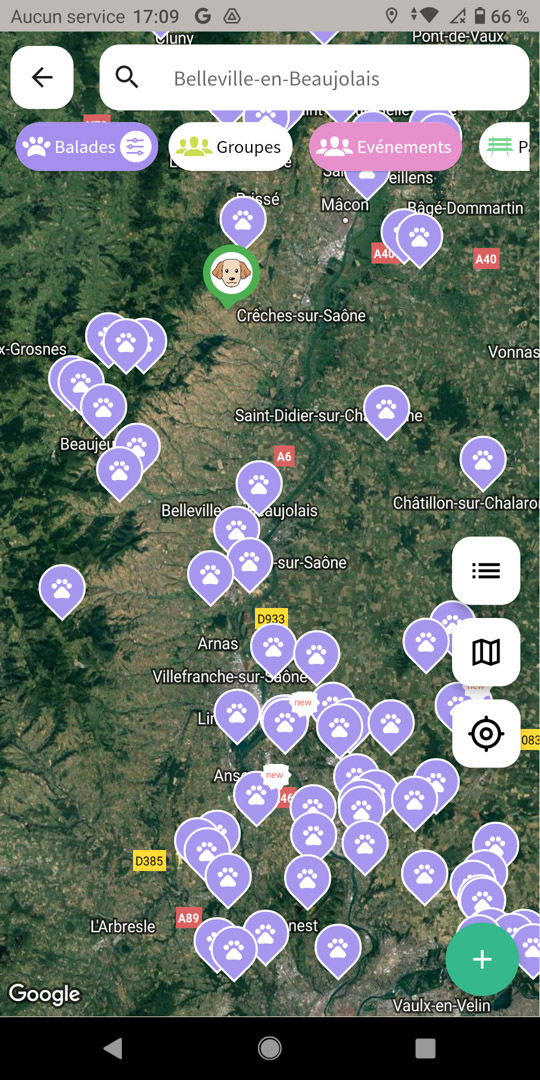Toggle the Groupes filter chip
The image size is (540, 1080).
coord(231,147)
